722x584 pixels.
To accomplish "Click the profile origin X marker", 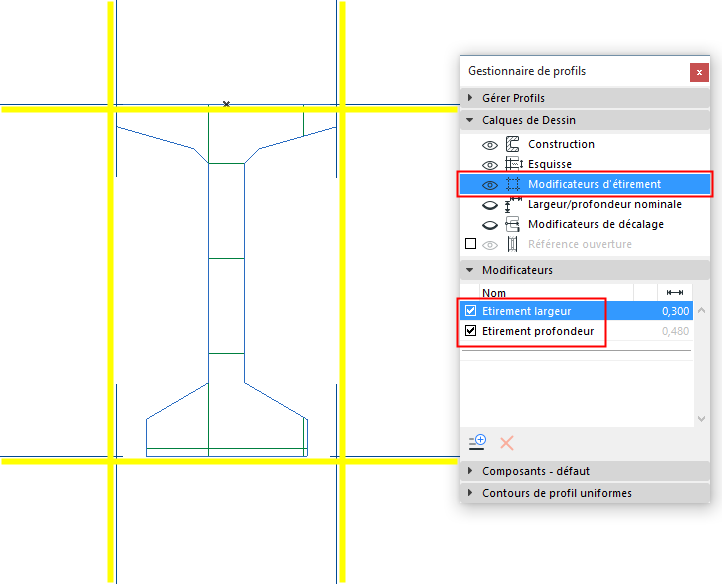I will tap(226, 104).
